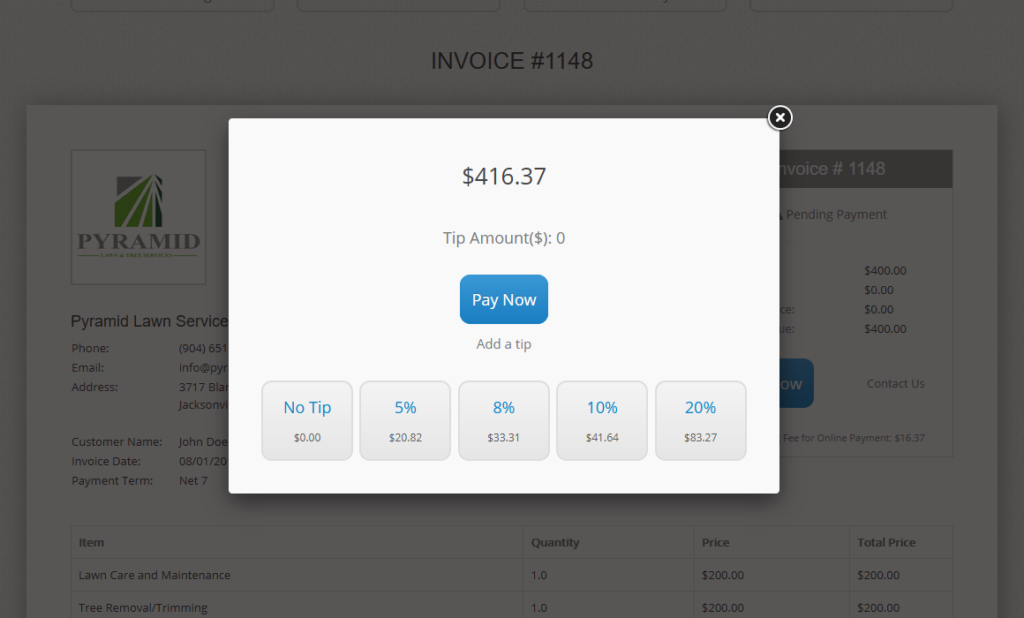Click the 'Address:' label
This screenshot has height=618, width=1024.
(x=95, y=387)
